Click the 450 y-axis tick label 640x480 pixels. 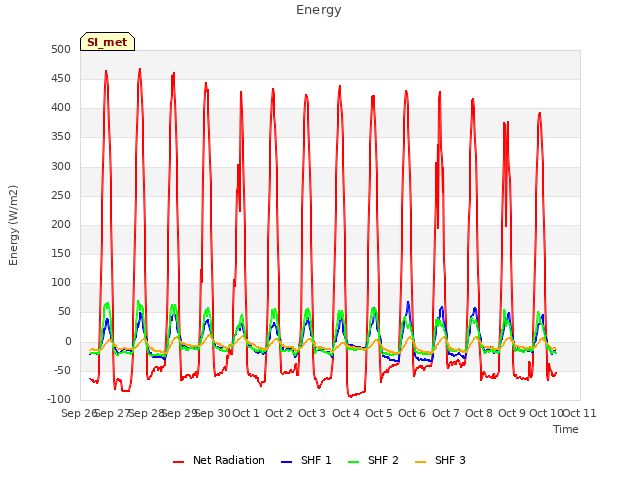tap(61, 78)
